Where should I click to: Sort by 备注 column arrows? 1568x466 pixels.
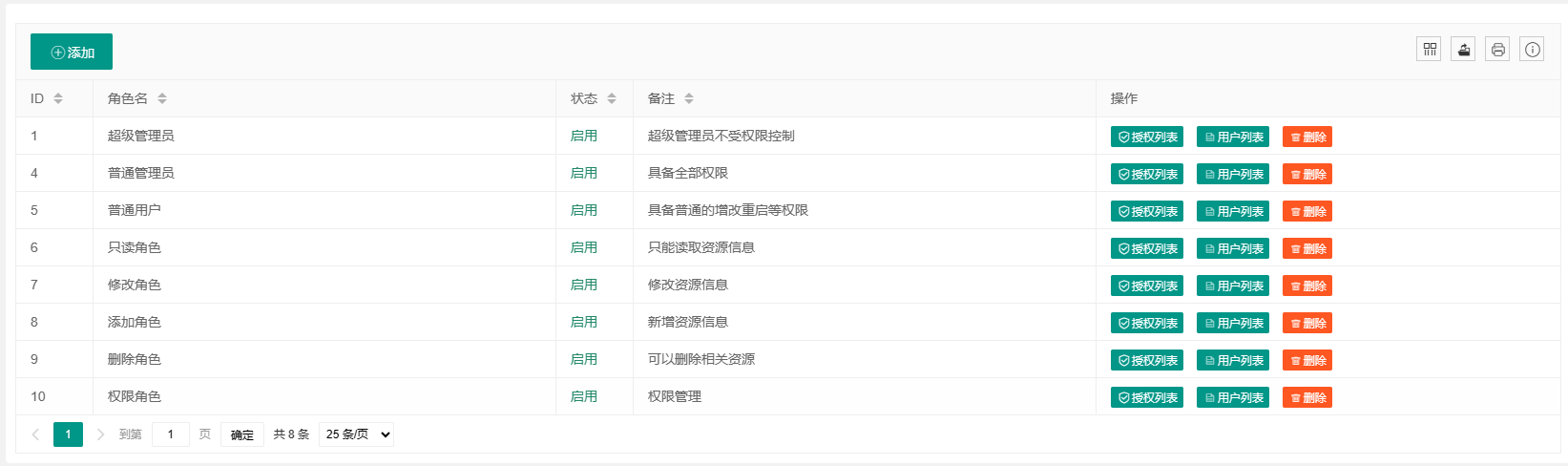click(x=689, y=98)
